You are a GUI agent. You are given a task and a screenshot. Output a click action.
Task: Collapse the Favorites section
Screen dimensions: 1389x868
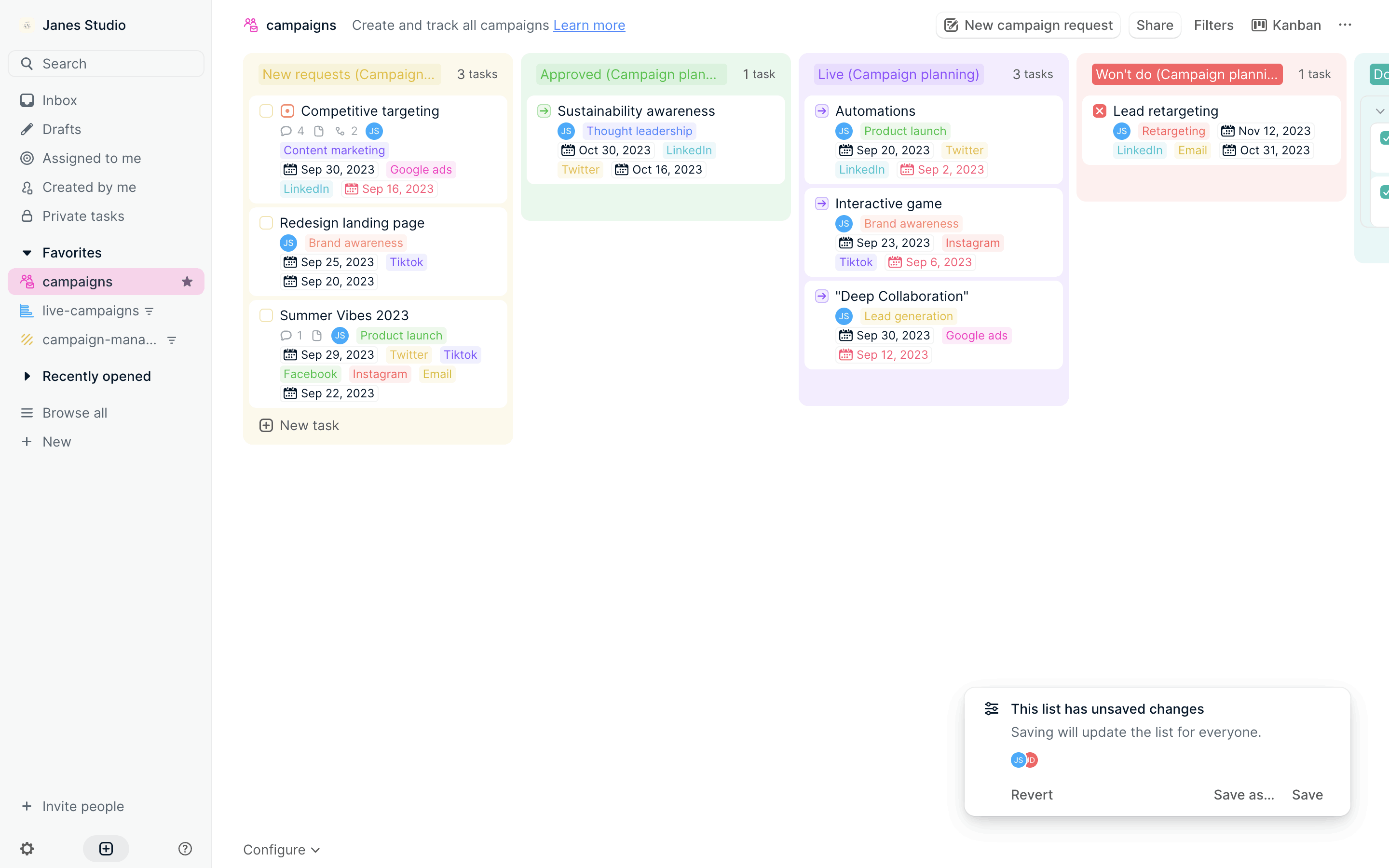click(x=27, y=253)
